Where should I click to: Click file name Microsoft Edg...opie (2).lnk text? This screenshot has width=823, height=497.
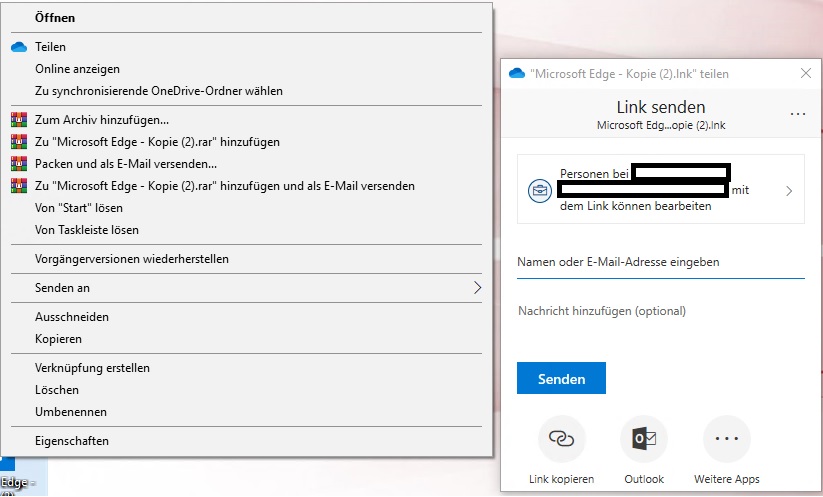click(x=661, y=125)
